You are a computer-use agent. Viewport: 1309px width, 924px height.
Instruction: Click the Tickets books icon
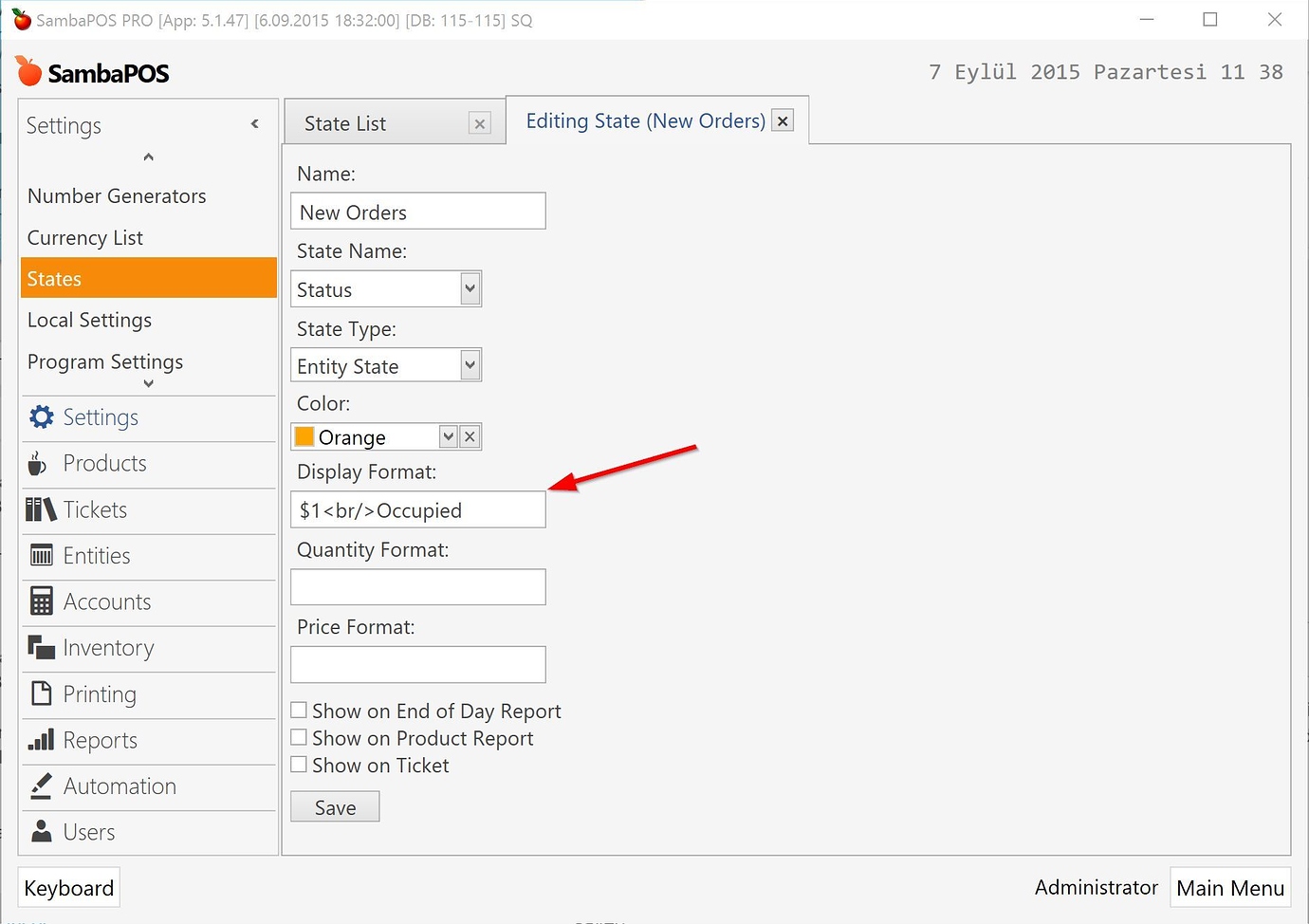41,509
